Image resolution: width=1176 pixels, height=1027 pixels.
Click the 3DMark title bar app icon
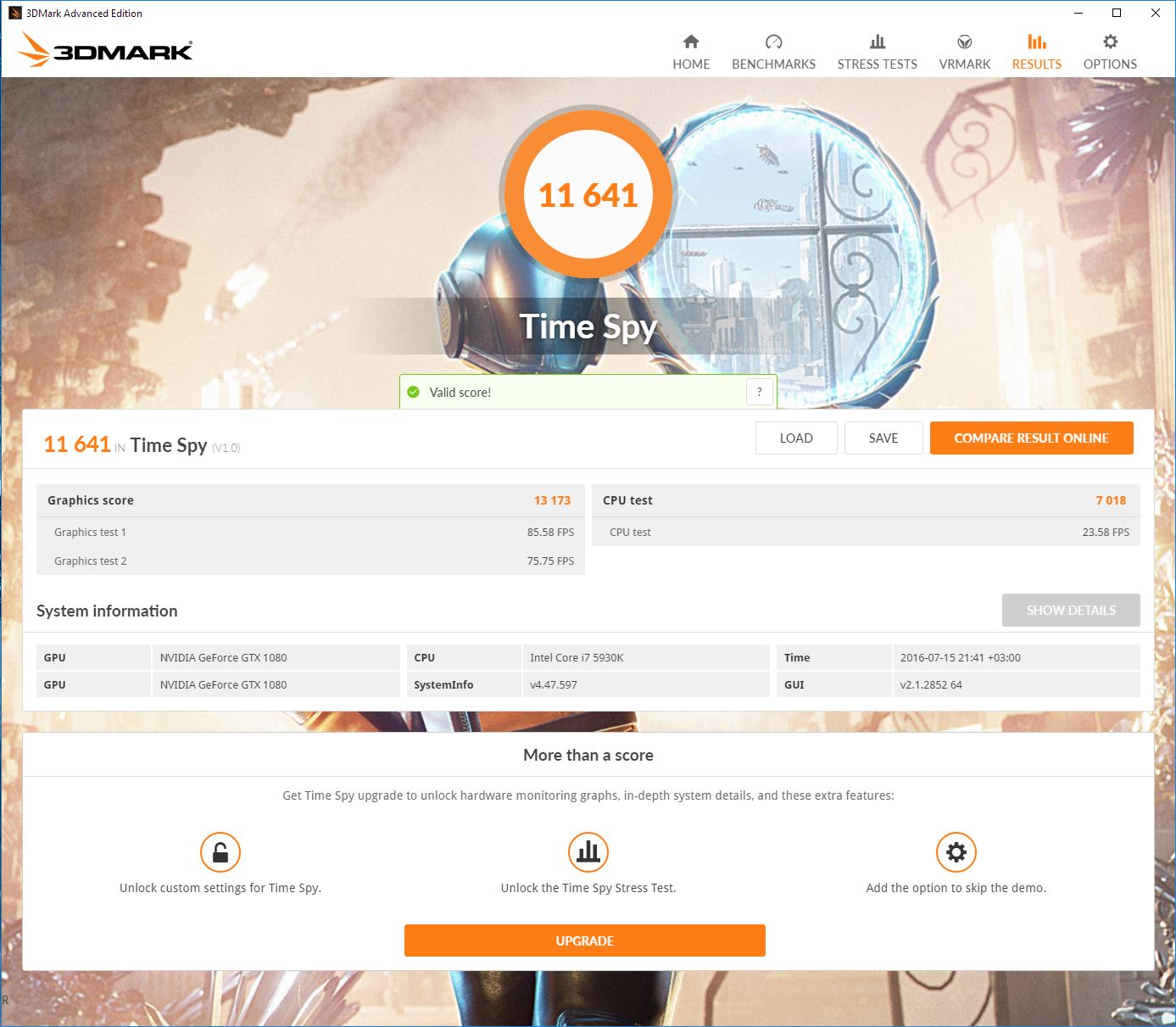tap(14, 13)
